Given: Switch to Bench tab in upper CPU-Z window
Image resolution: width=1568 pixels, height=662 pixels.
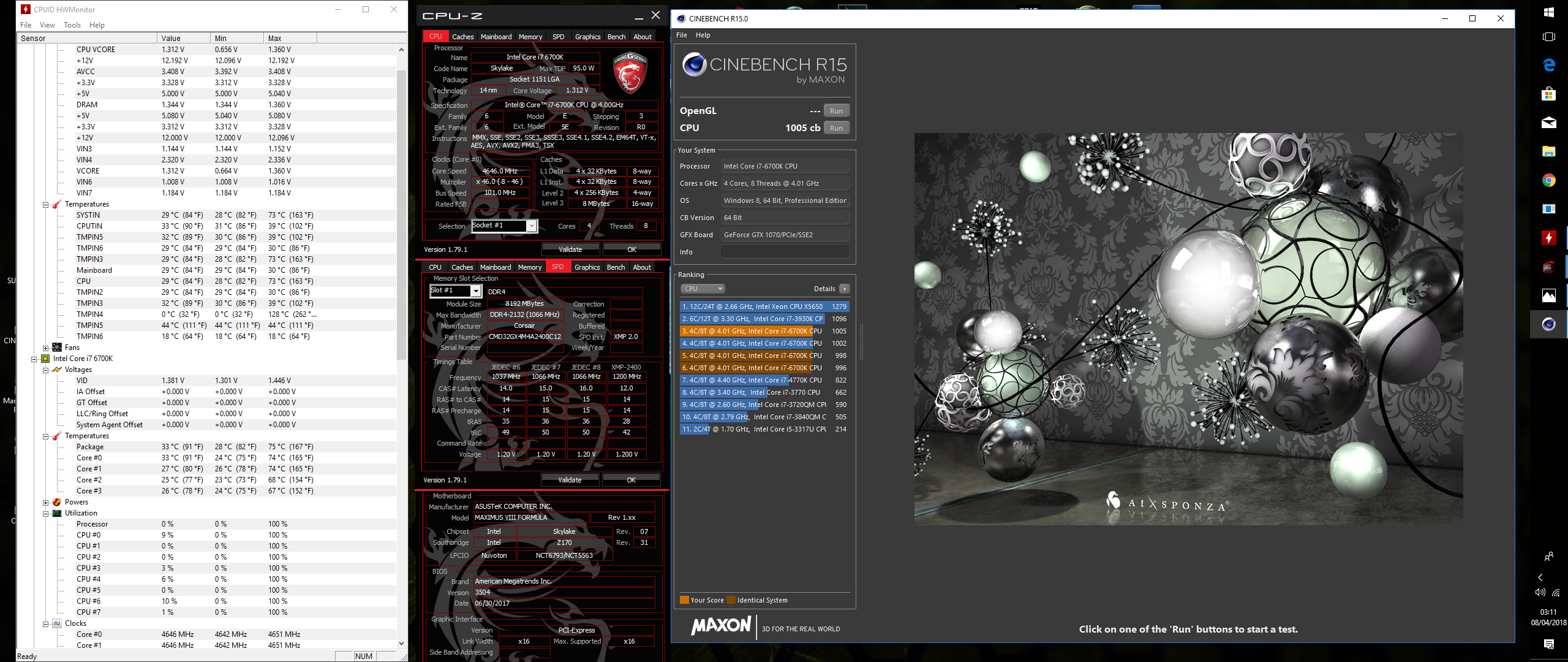Looking at the screenshot, I should 617,37.
